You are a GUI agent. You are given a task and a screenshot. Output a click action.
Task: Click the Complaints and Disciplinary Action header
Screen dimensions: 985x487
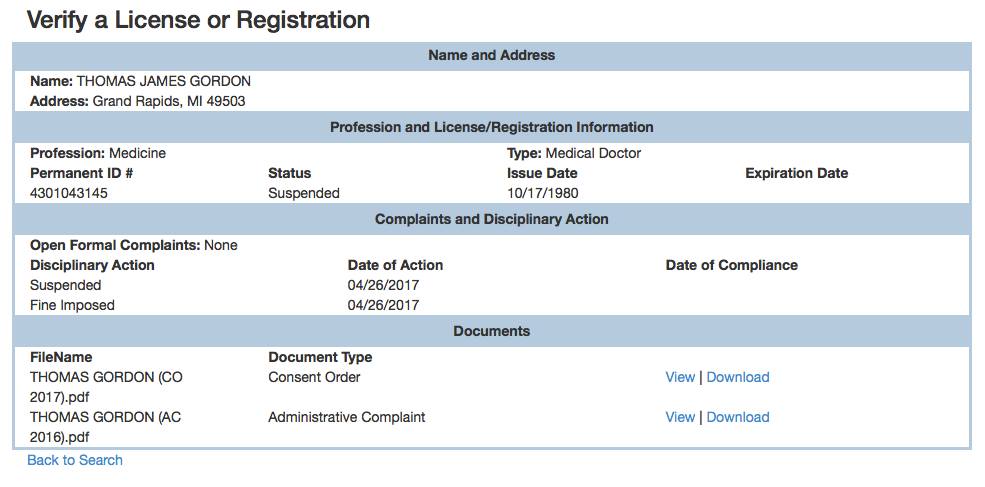(492, 219)
